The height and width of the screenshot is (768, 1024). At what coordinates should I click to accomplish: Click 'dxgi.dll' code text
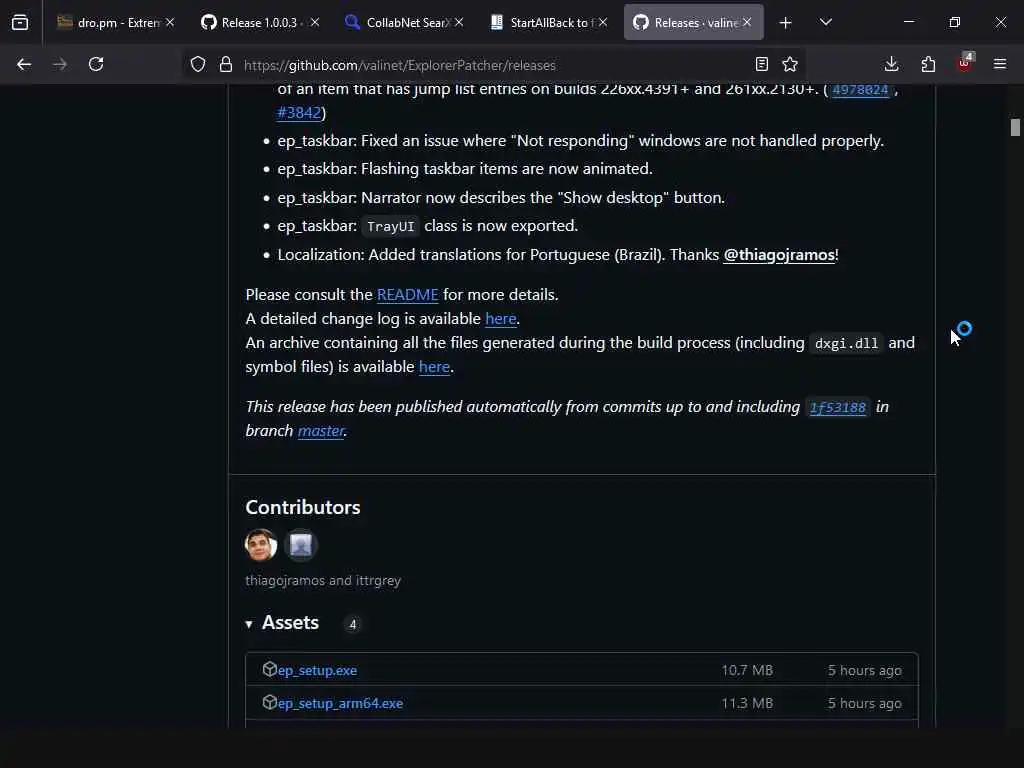point(846,344)
